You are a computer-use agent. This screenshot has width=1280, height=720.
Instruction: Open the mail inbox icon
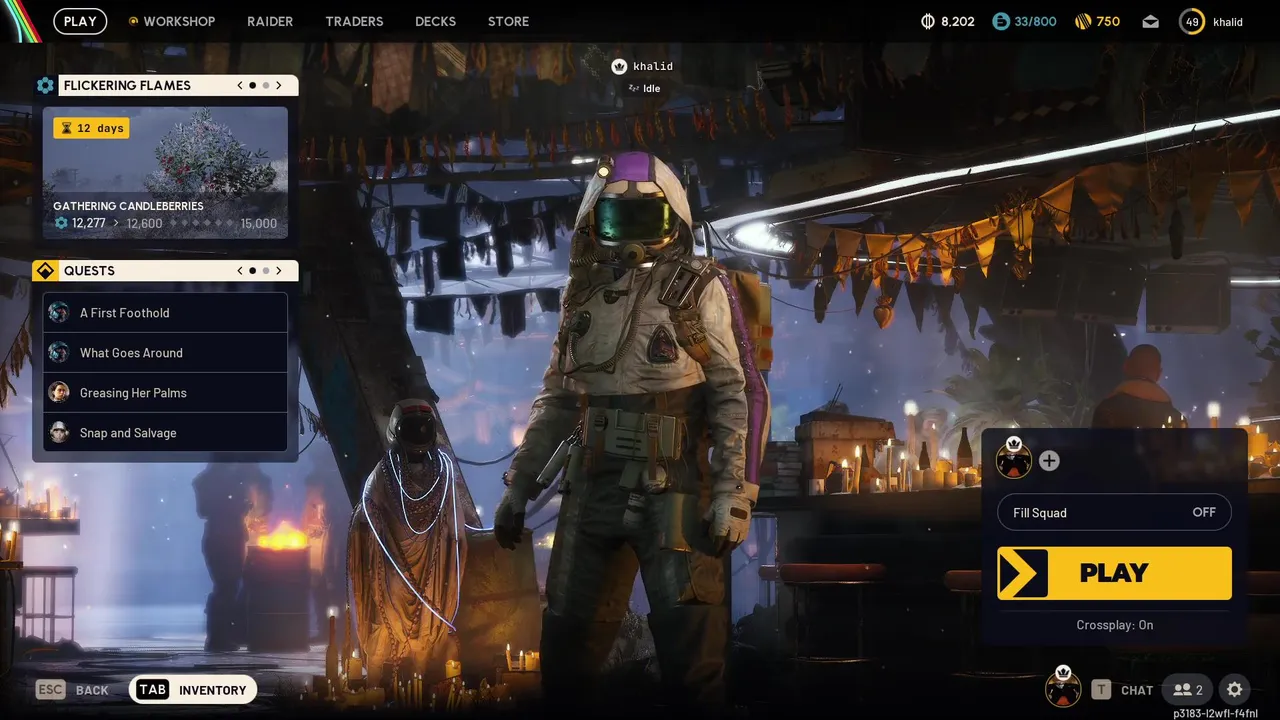point(1151,21)
